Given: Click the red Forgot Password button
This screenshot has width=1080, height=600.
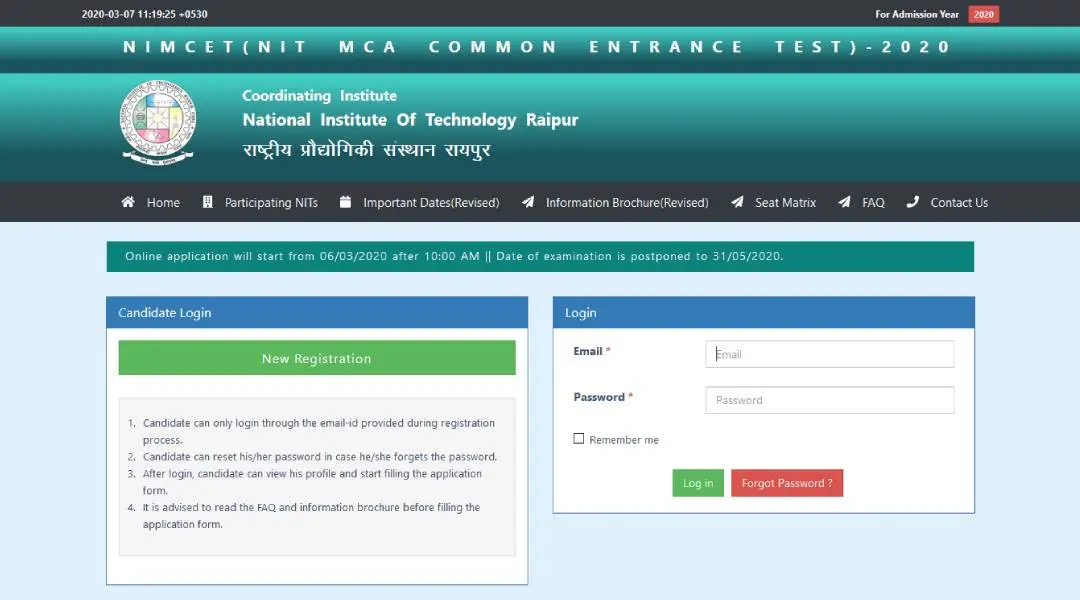Looking at the screenshot, I should point(787,483).
